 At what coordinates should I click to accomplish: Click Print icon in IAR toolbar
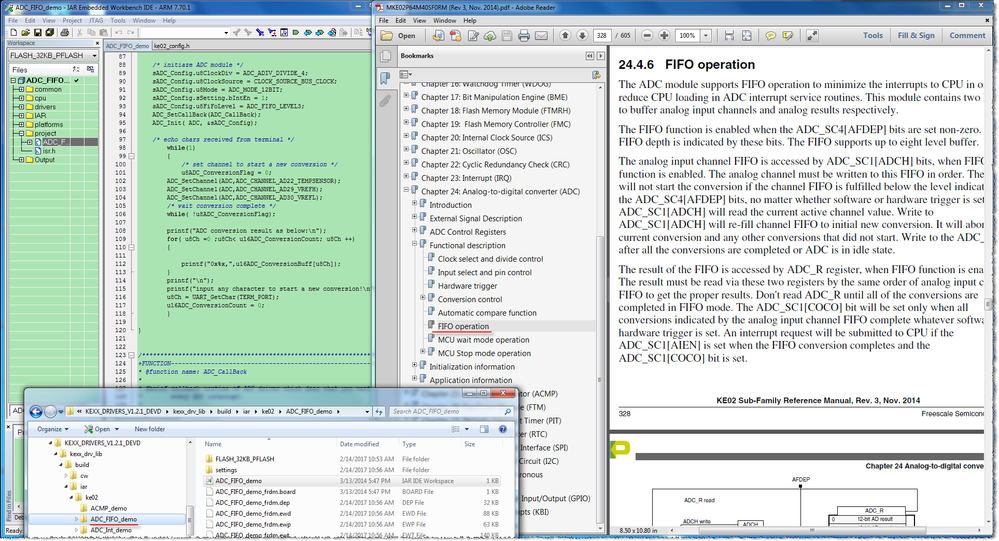click(64, 32)
